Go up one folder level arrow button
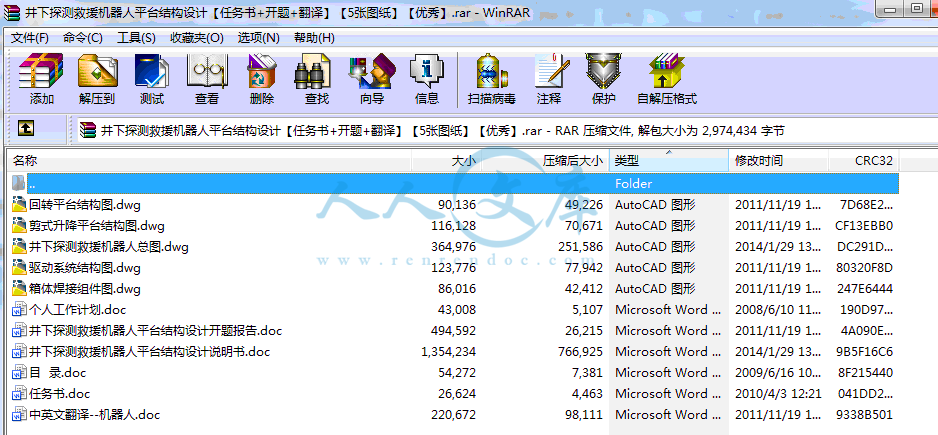 coord(26,127)
